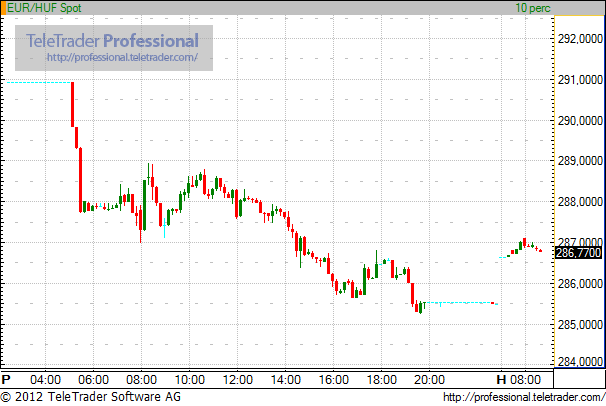Click the current price label 286,7700
Screen dimensions: 606x406
pyautogui.click(x=579, y=253)
